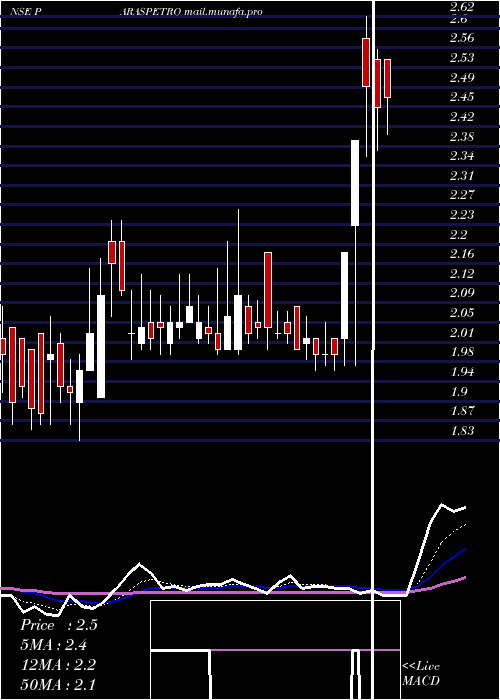Image resolution: width=500 pixels, height=700 pixels.
Task: Click the '50MA : 2.1' readout
Action: point(58,684)
